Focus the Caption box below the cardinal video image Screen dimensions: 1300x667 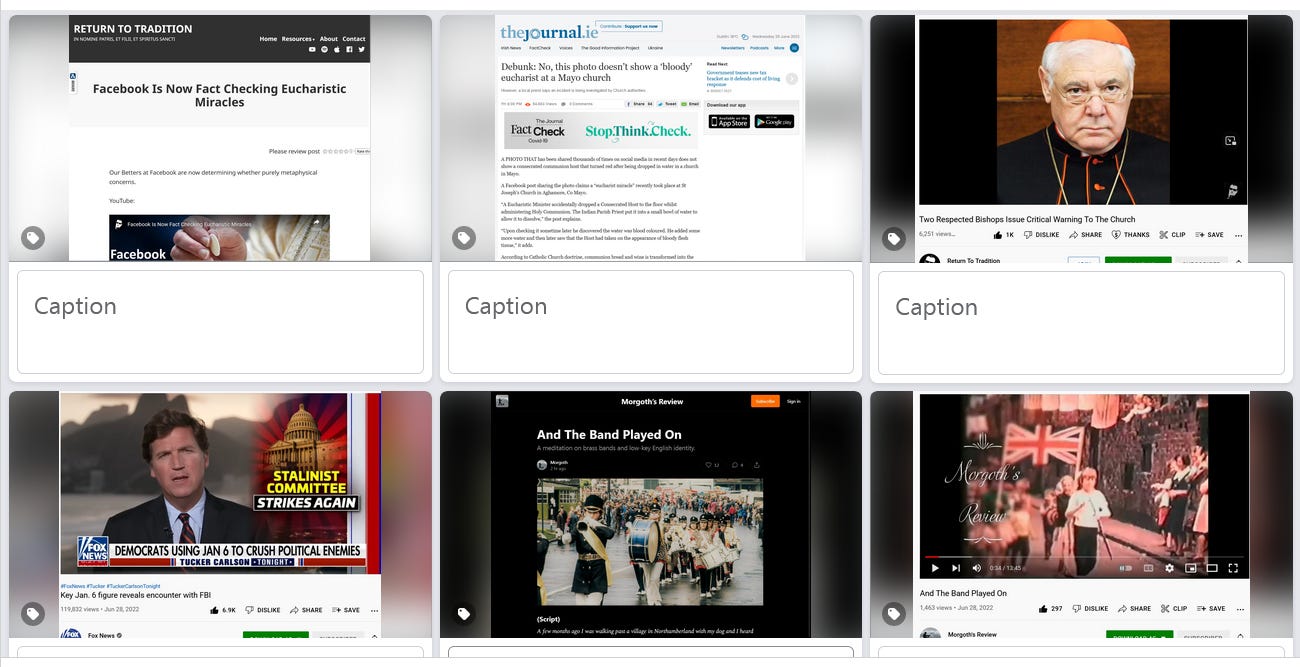pyautogui.click(x=1081, y=322)
